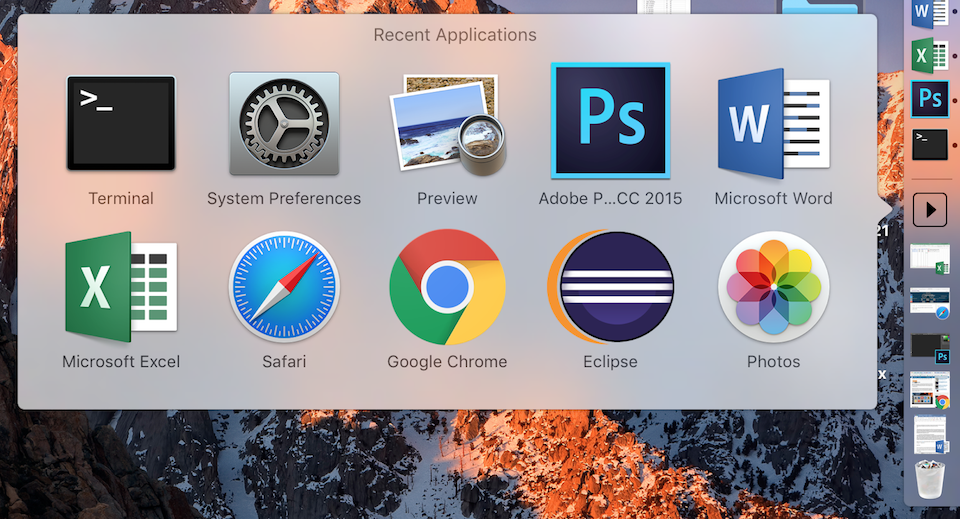The width and height of the screenshot is (960, 519).
Task: Restore the minimized Safari window in Dock
Action: [x=929, y=304]
